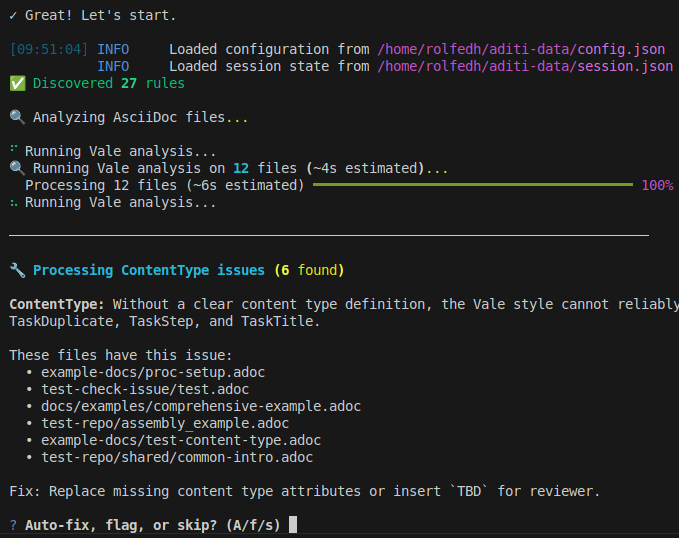Click the 'Discovered 27 rules' message
The image size is (679, 538).
109,83
